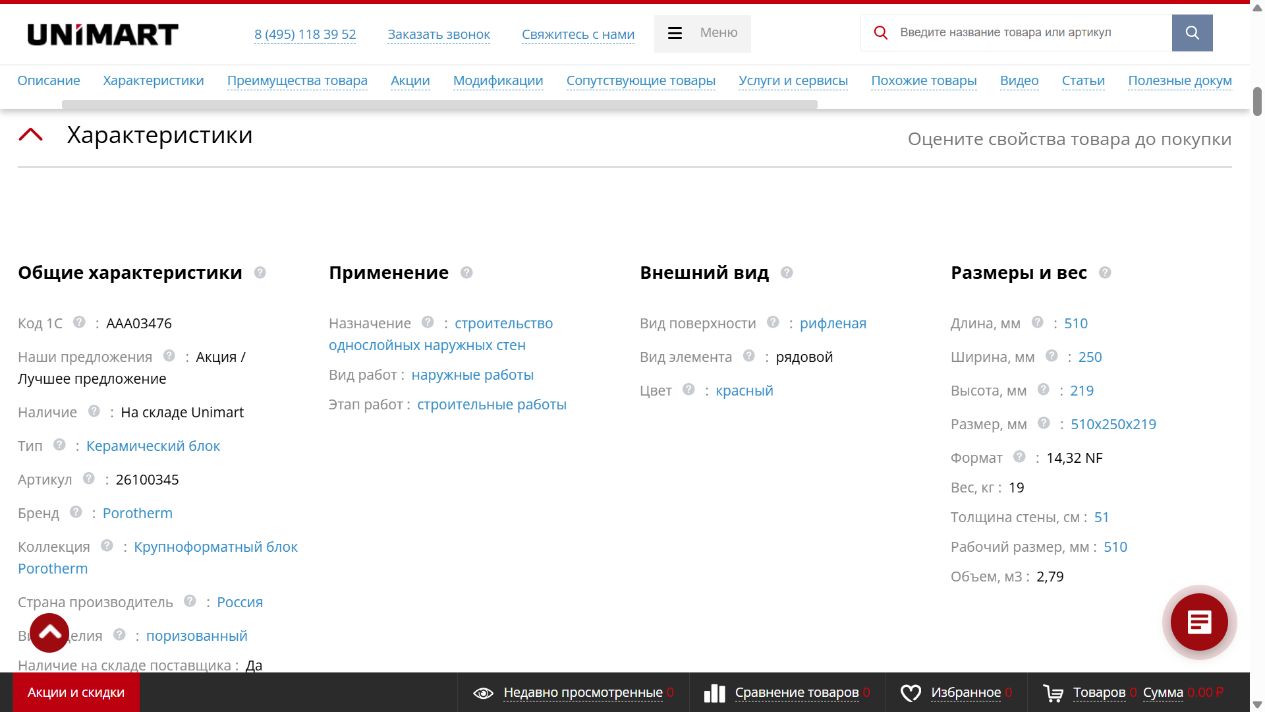The image size is (1265, 712).
Task: Click help icon next to Размеры и вес
Action: coord(1105,272)
